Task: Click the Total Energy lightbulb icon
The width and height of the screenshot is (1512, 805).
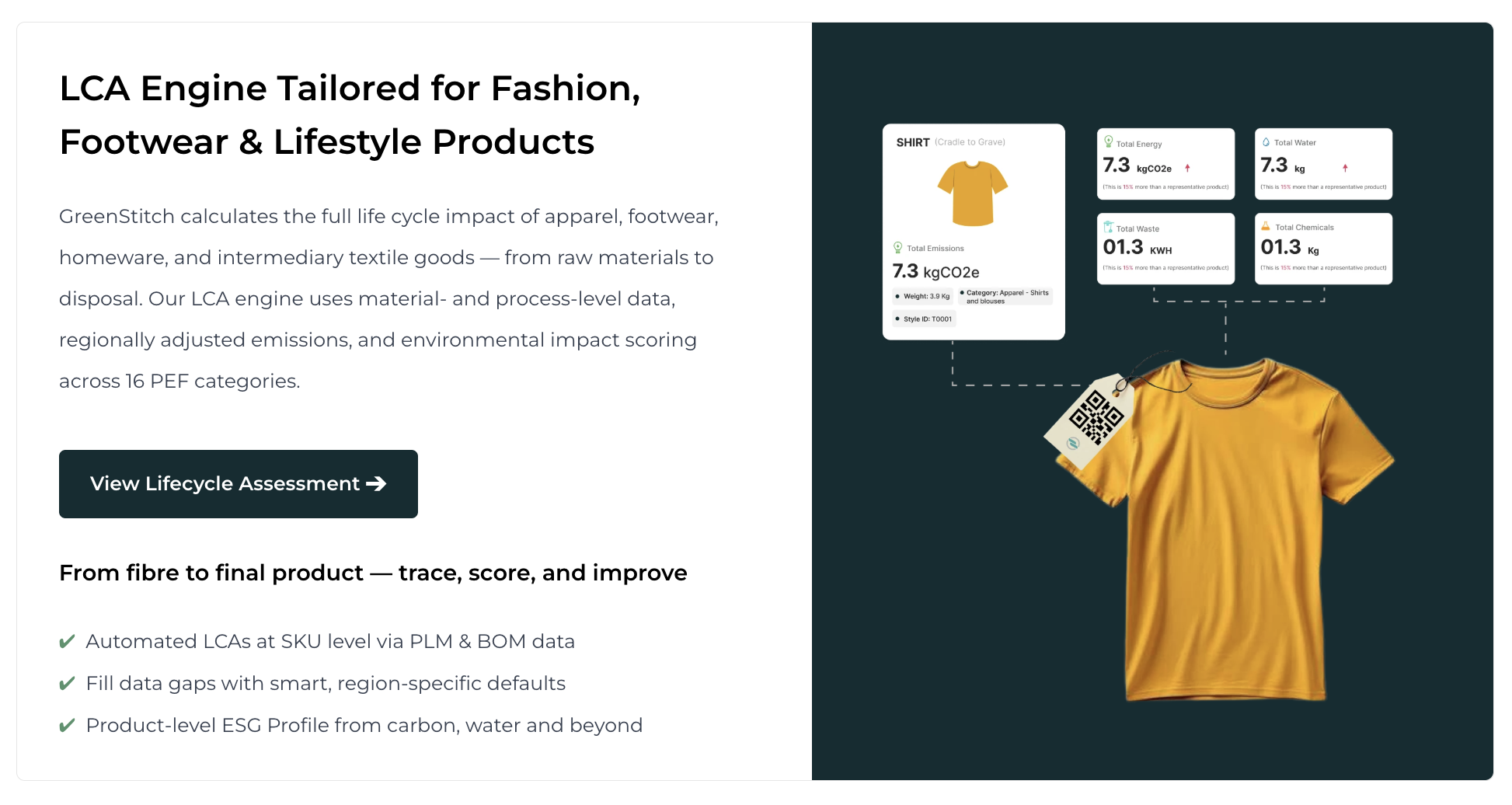Action: pos(1109,141)
